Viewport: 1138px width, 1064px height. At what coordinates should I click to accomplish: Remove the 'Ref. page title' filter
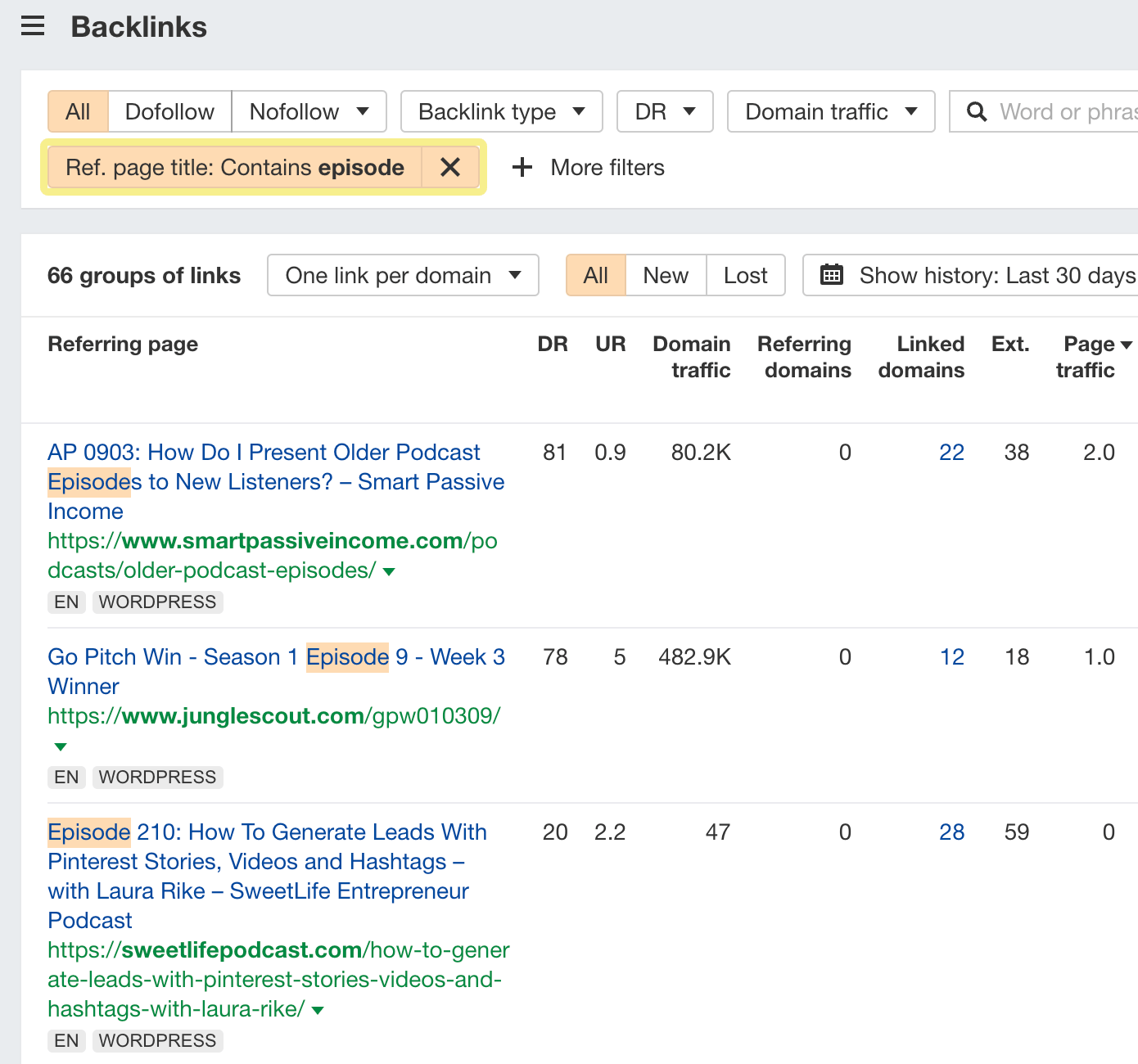click(450, 167)
